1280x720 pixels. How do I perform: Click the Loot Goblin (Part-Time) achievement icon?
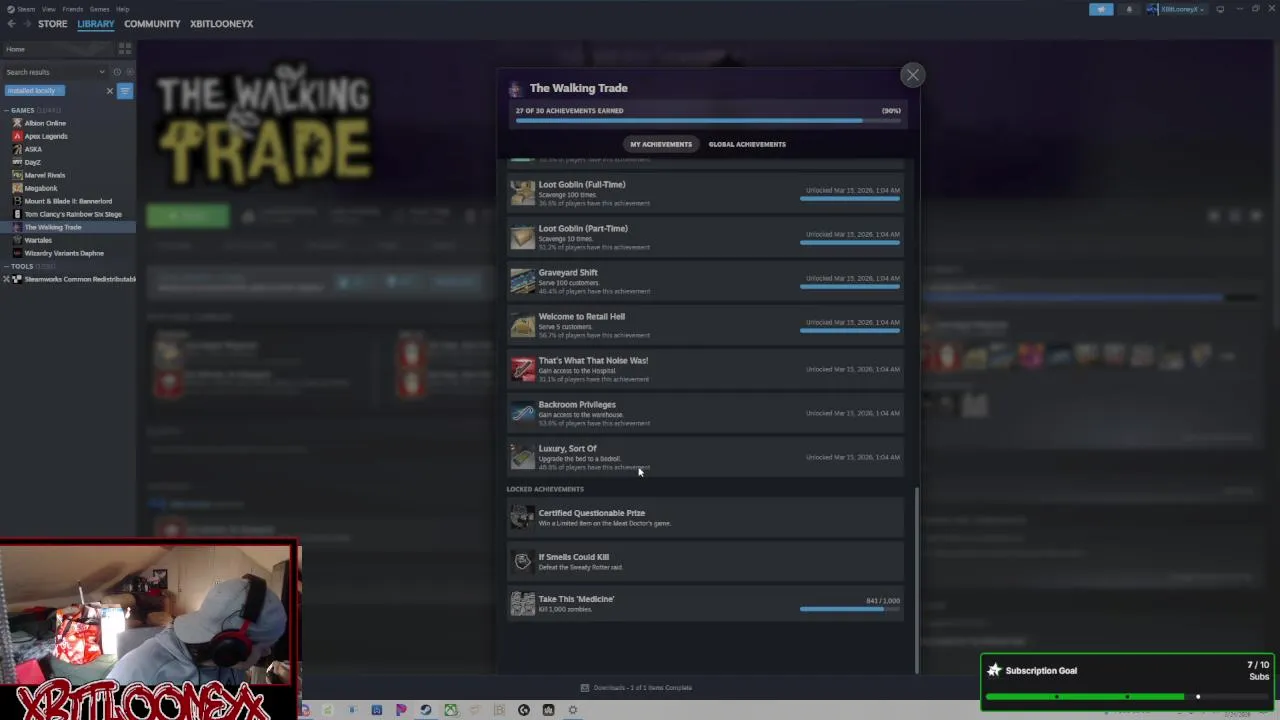(522, 236)
